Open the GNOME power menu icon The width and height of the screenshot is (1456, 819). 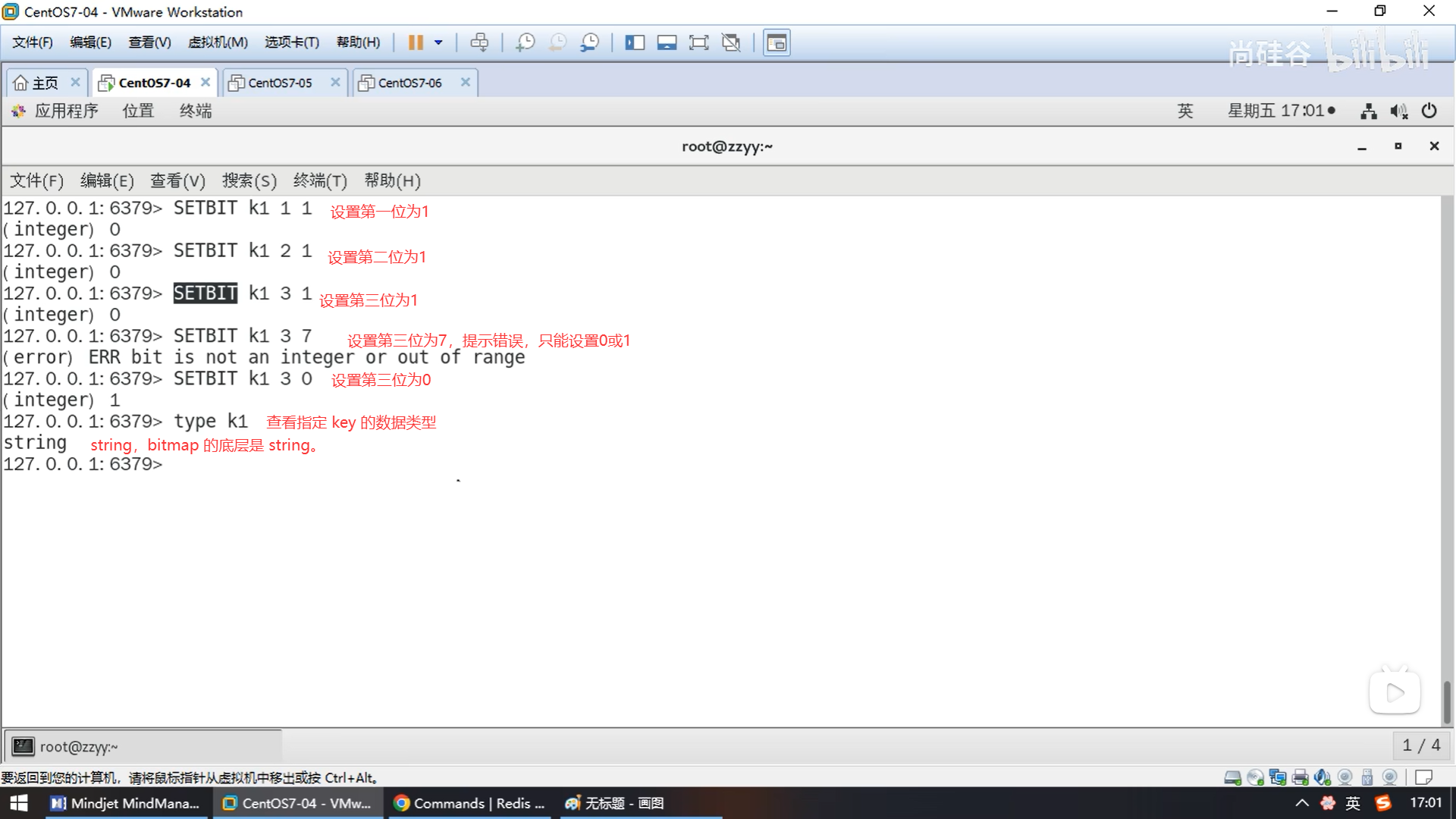[1429, 111]
